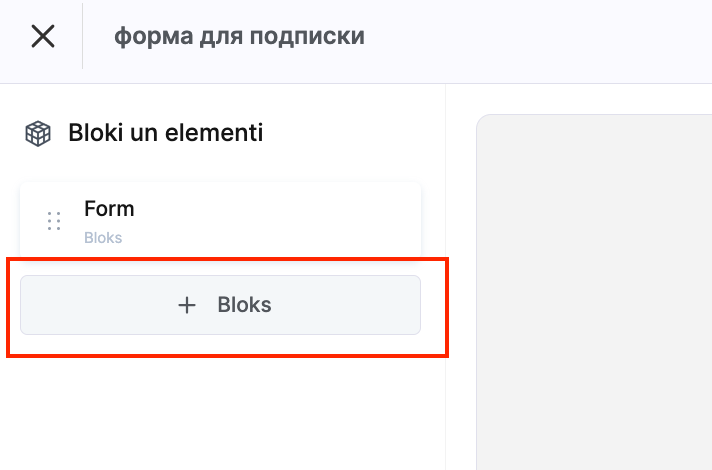This screenshot has width=712, height=470.
Task: Select the Form block in the list
Action: pyautogui.click(x=220, y=221)
